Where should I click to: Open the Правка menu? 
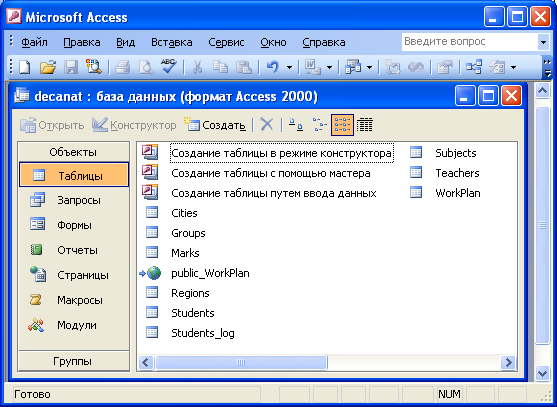(x=82, y=42)
